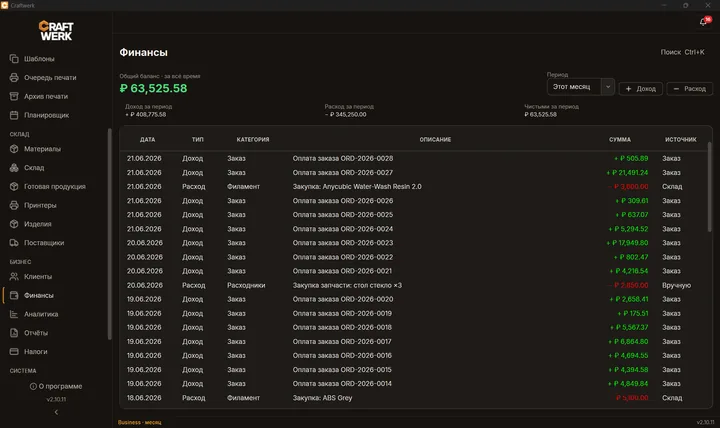Screen dimensions: 720x428
Task: Open the Поставщики truck icon
Action: (x=14, y=242)
